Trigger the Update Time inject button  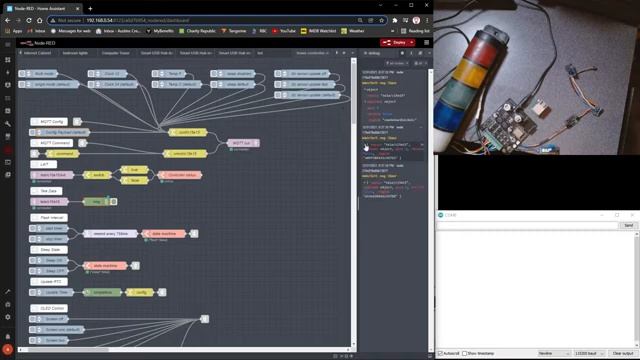33,292
